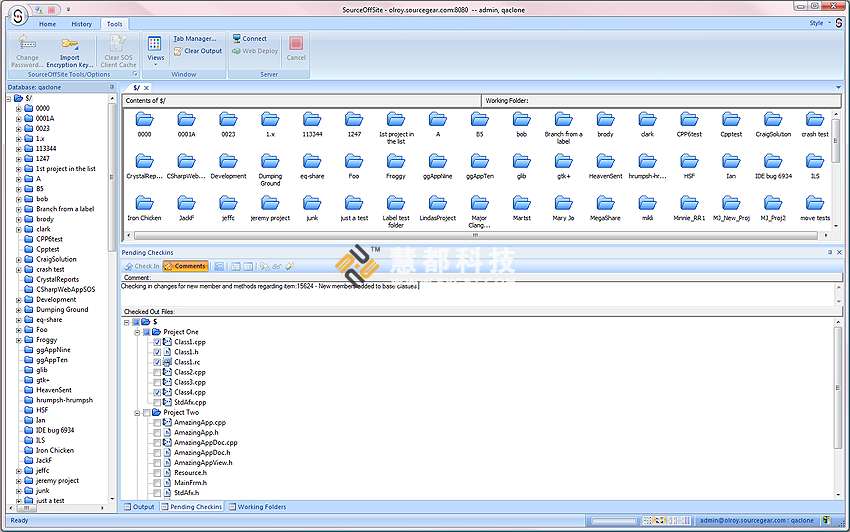Select Resource.h file in checked out list
The image size is (850, 532).
[190, 473]
